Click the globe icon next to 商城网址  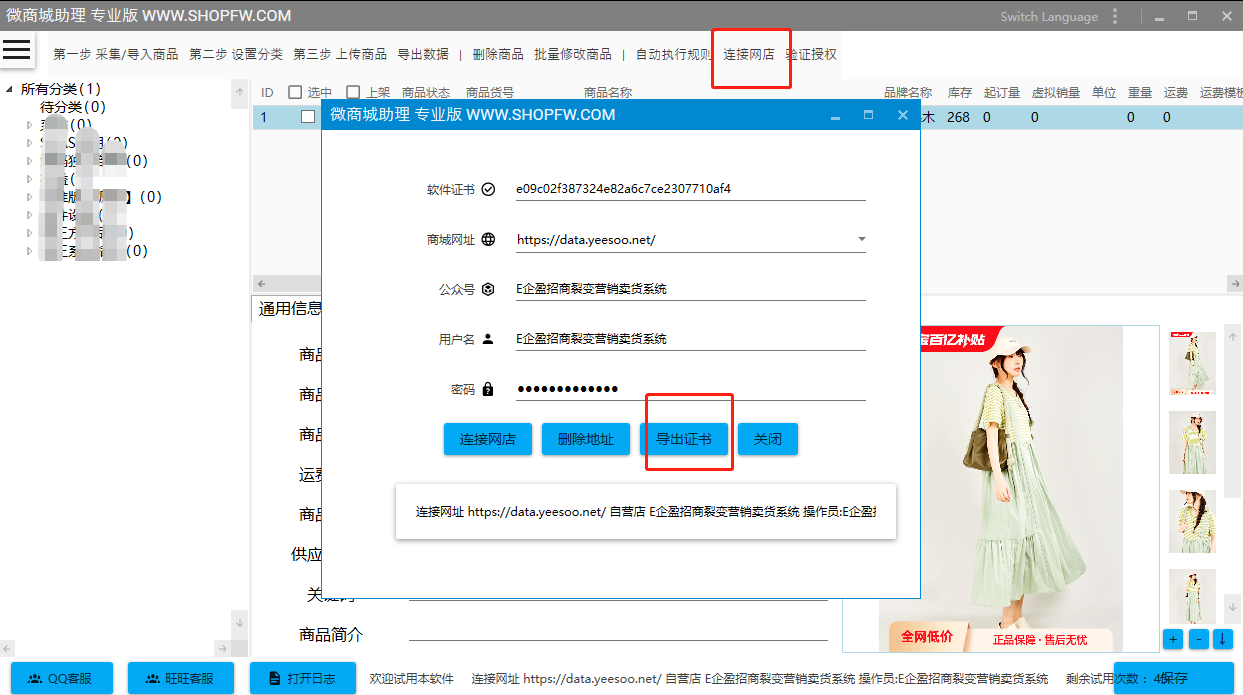coord(488,239)
